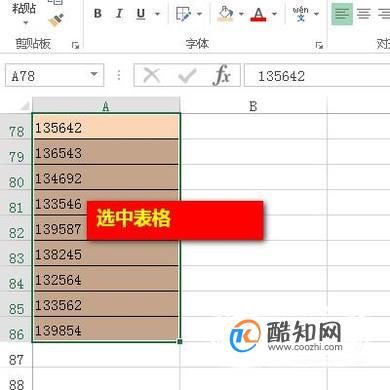Click the Paste button
Image resolution: width=390 pixels, height=390 pixels.
point(23,9)
